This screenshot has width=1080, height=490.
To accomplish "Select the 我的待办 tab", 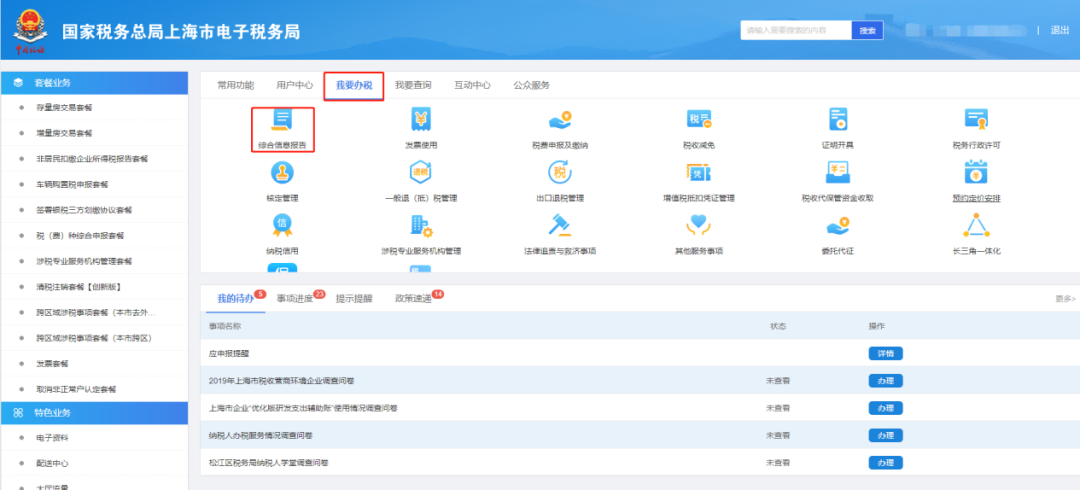I will click(236, 299).
